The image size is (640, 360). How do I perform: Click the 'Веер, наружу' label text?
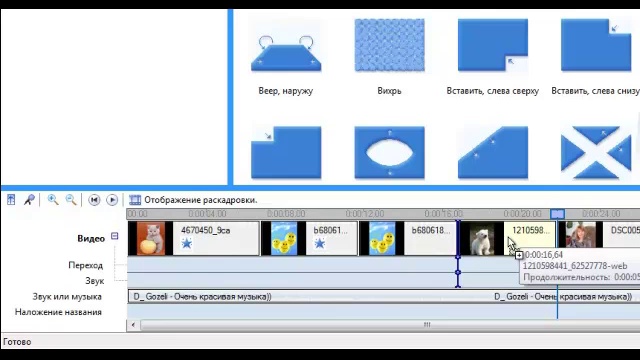click(286, 91)
